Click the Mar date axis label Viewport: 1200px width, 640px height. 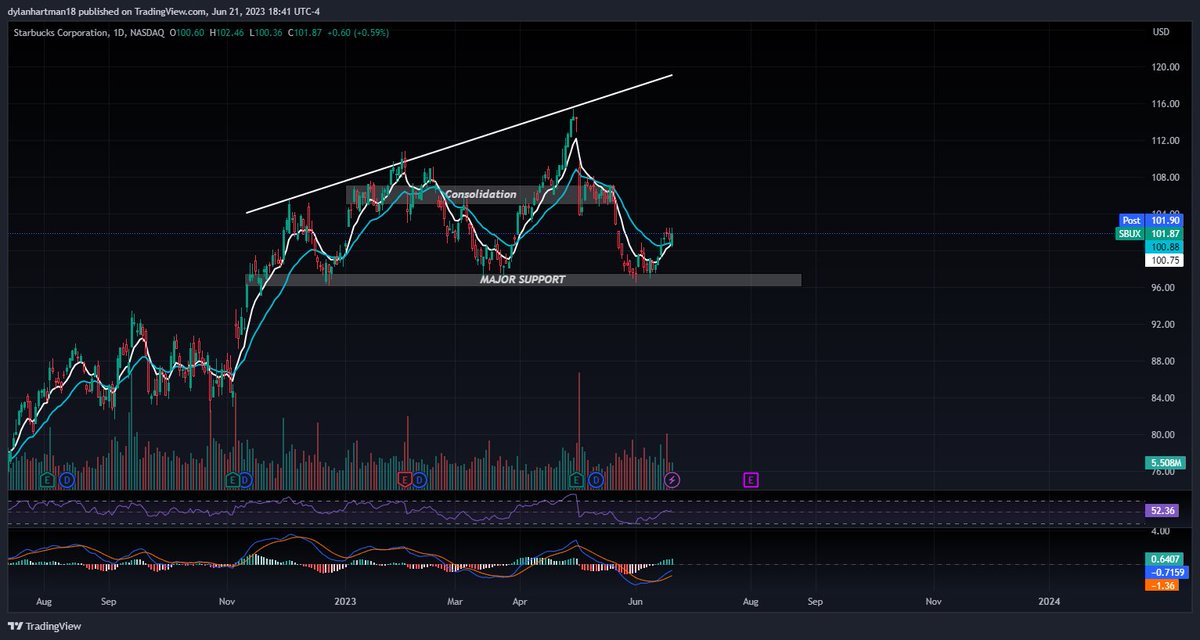(455, 602)
